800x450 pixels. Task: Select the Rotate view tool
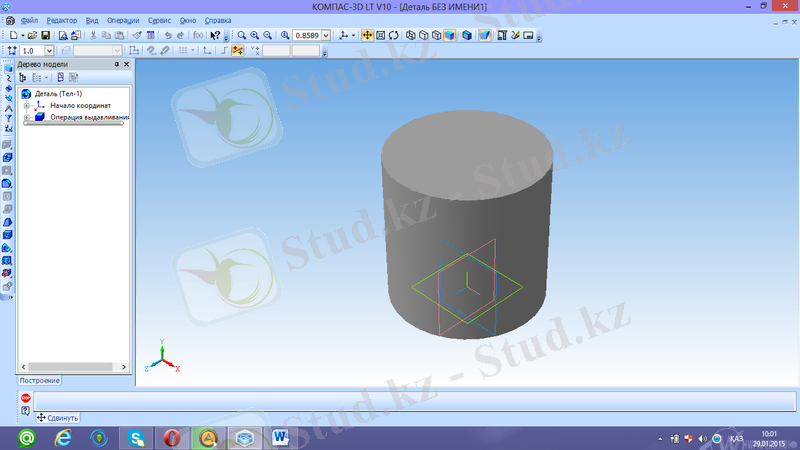pos(394,35)
